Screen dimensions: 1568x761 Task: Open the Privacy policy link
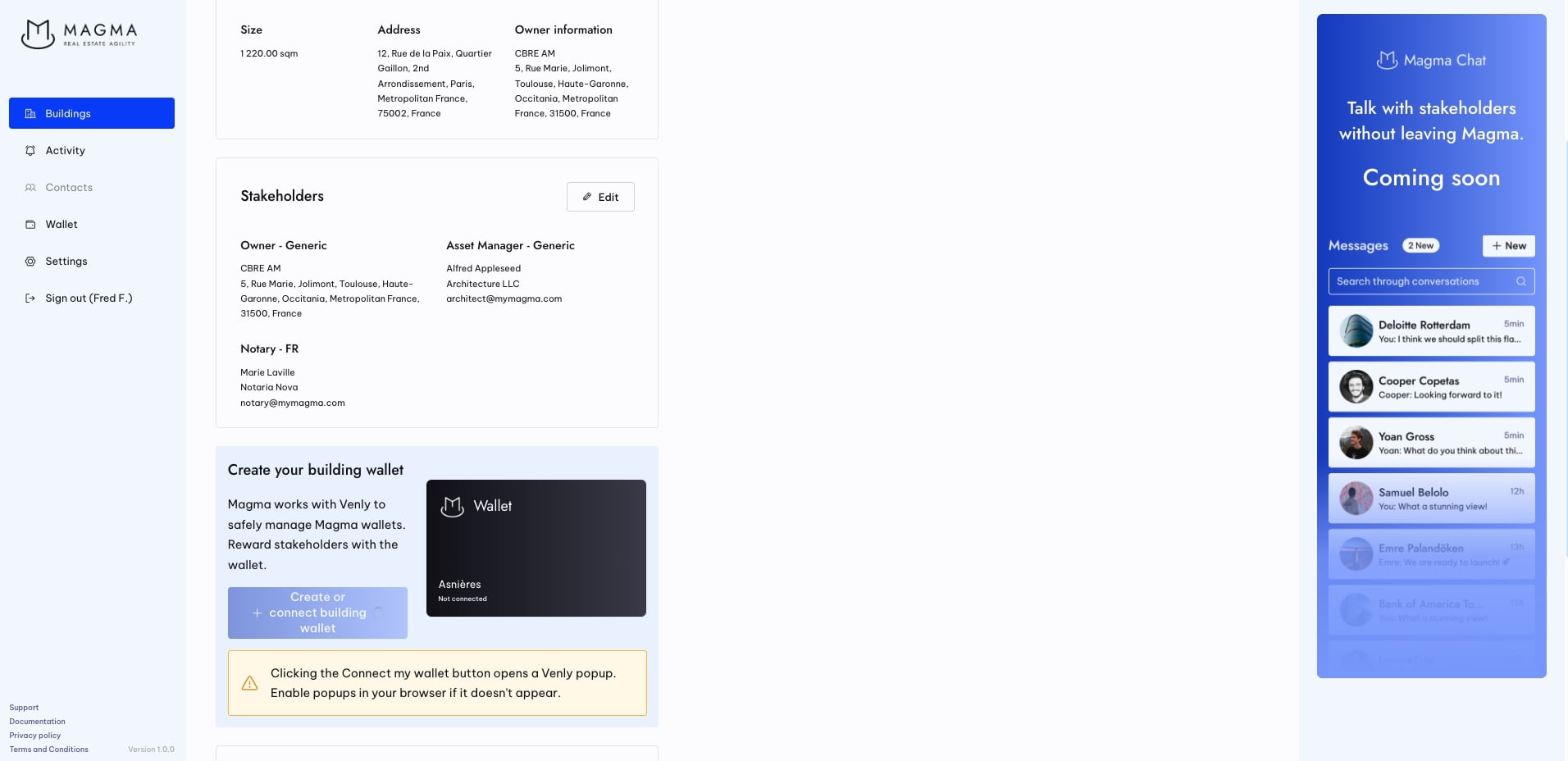tap(35, 736)
